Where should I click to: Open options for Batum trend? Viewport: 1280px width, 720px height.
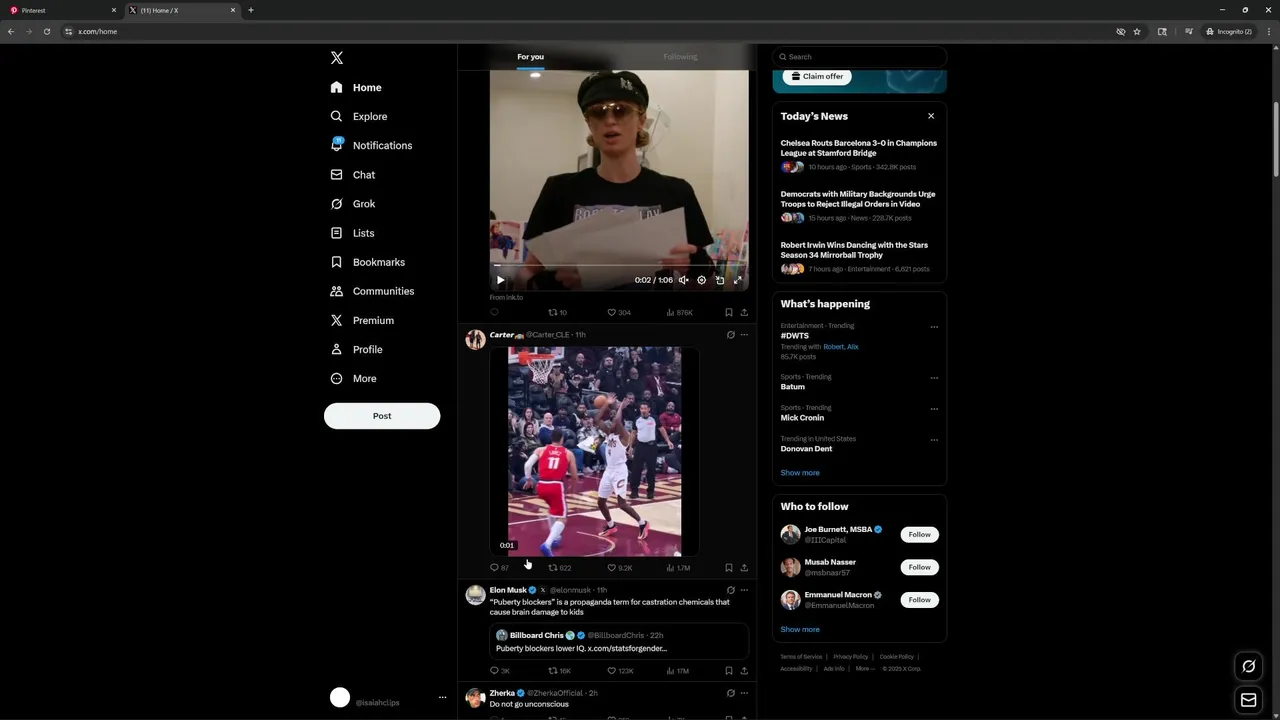pyautogui.click(x=934, y=377)
